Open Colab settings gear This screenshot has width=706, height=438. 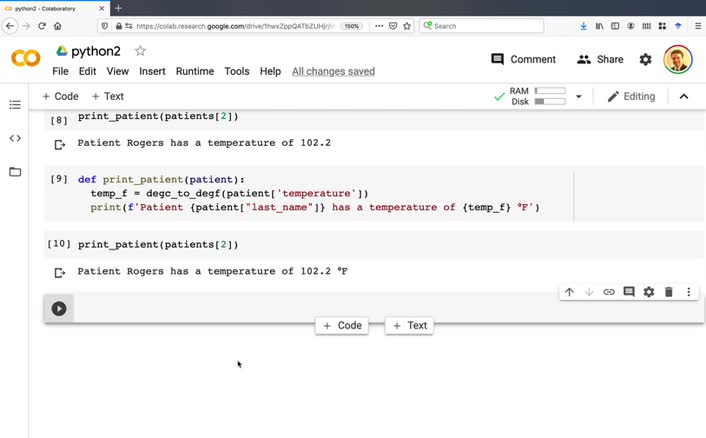click(646, 59)
